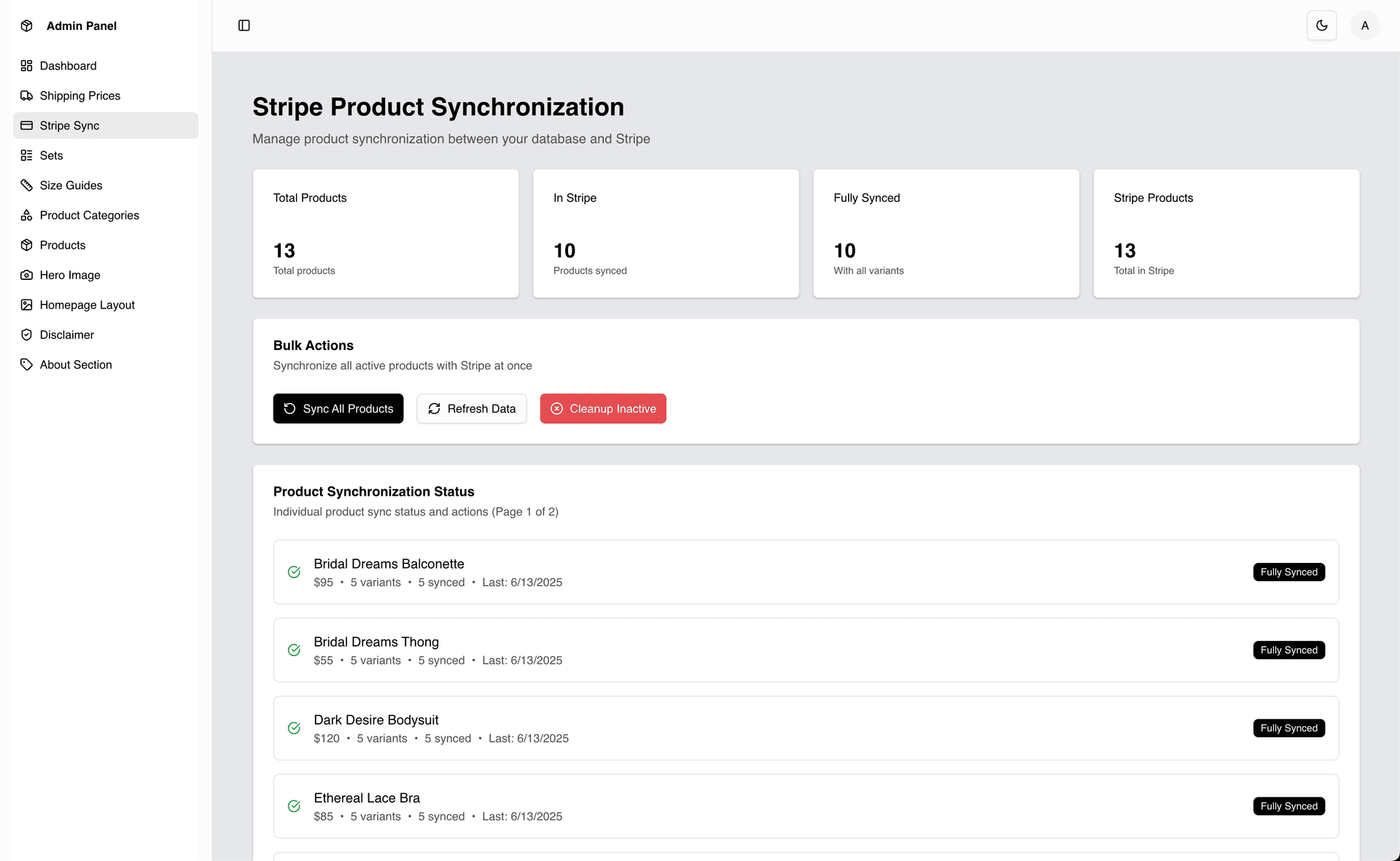This screenshot has width=1400, height=861.
Task: Click the Size Guides ruler icon
Action: point(27,185)
